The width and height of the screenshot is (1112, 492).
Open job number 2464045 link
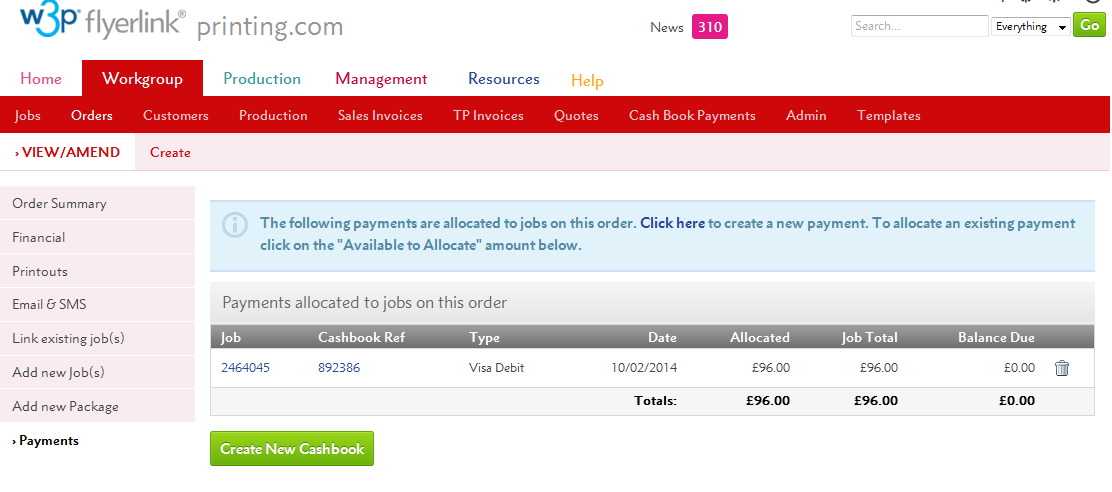tap(245, 368)
